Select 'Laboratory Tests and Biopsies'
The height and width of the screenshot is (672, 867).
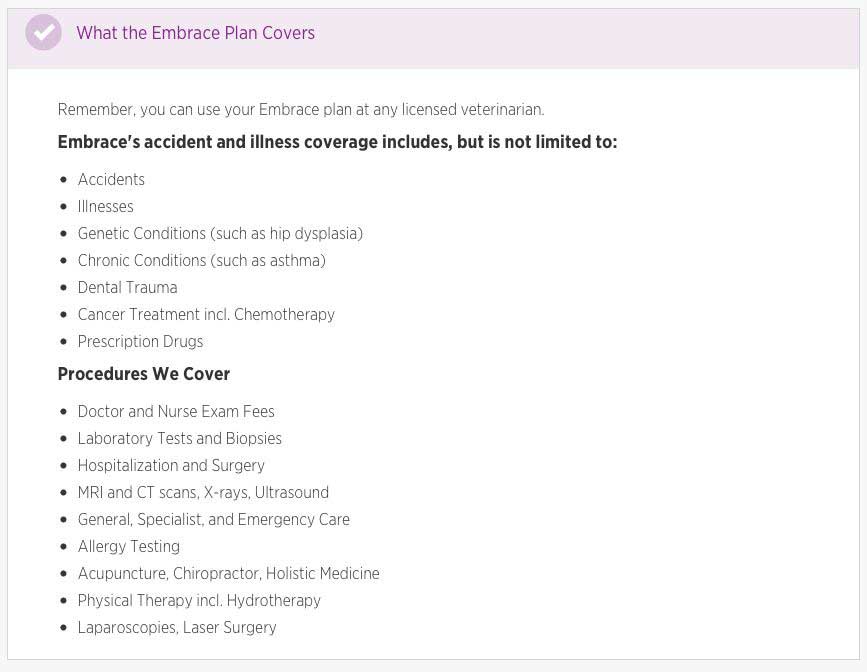180,439
